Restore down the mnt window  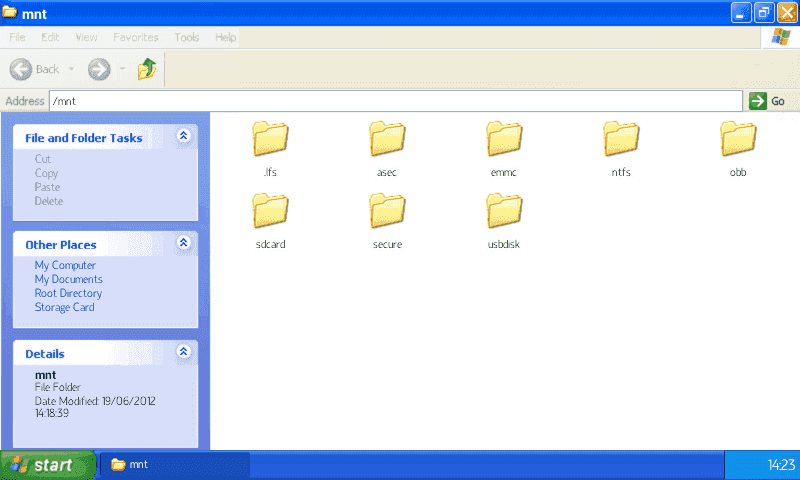(764, 13)
